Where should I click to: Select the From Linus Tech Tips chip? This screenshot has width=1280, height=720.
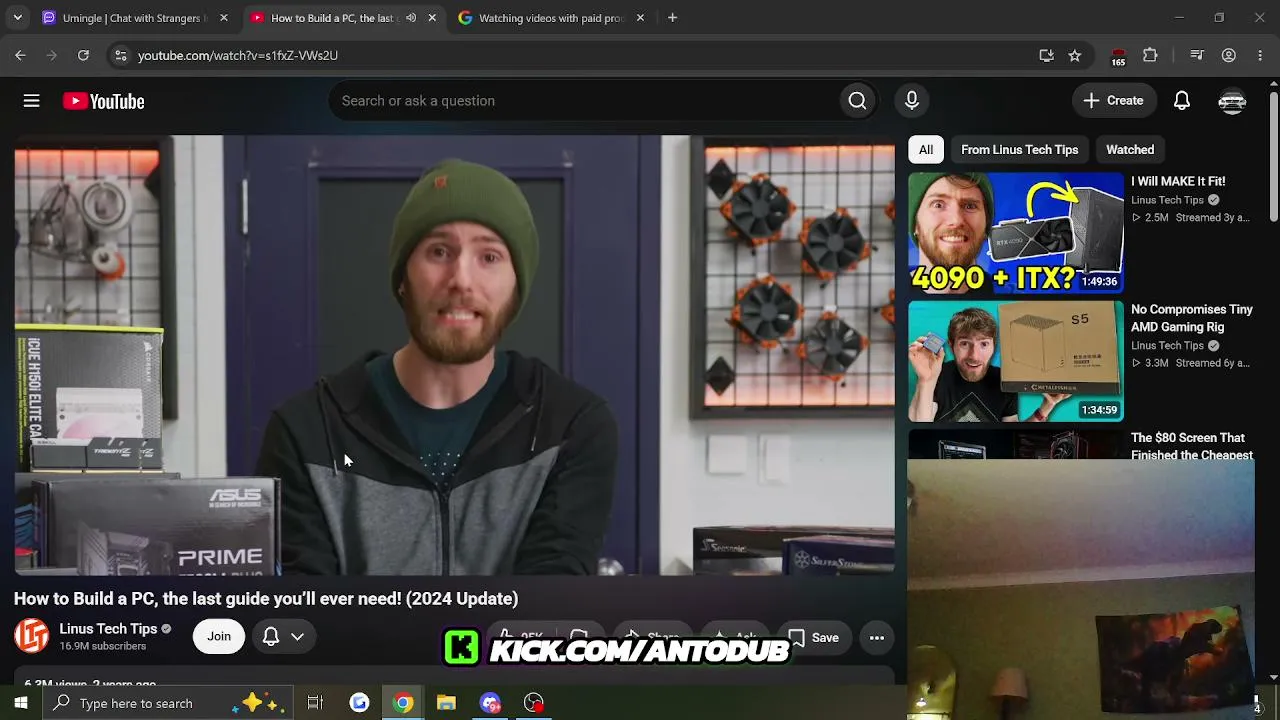[x=1020, y=150]
